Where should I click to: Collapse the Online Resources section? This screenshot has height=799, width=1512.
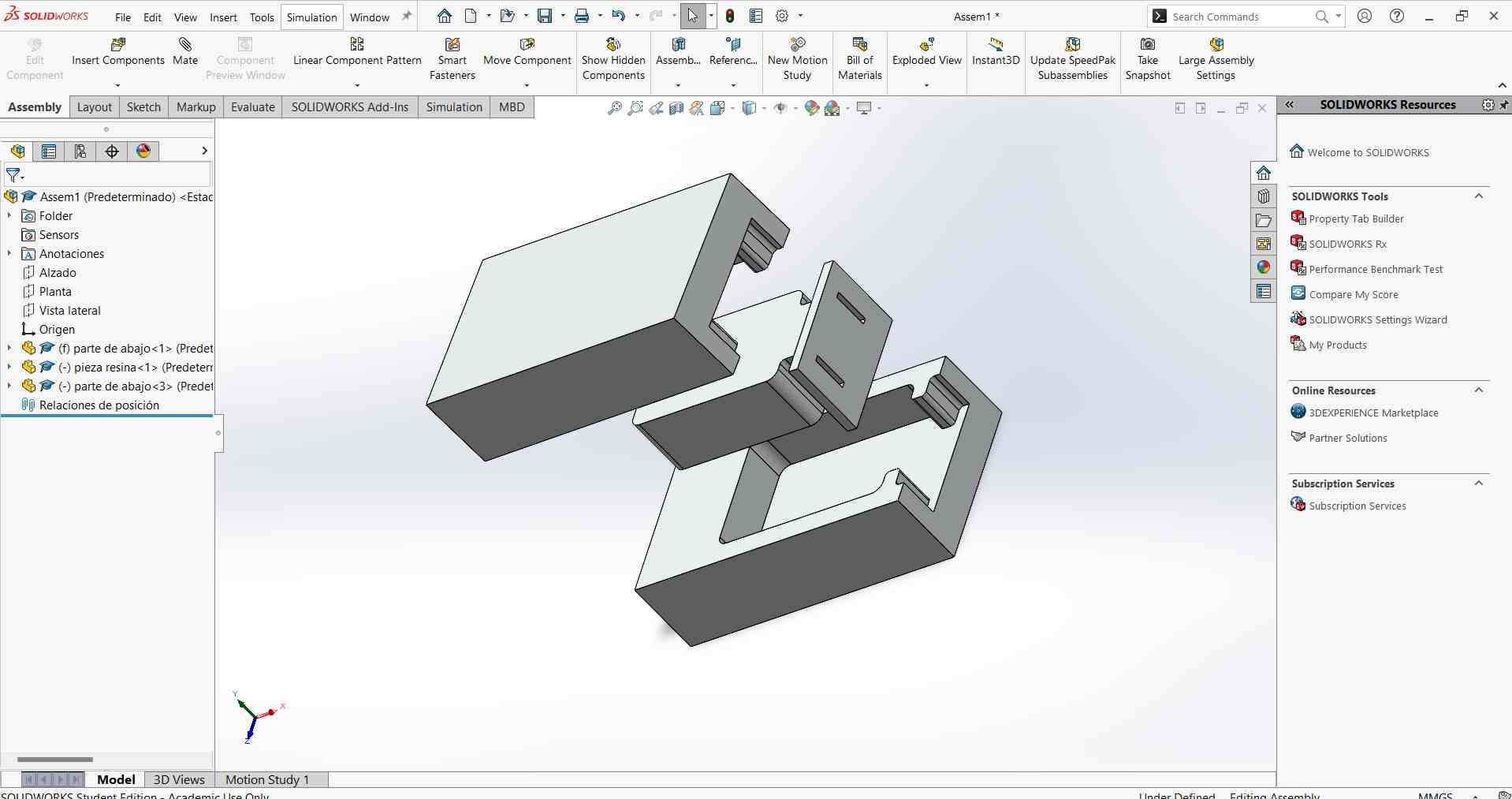[x=1479, y=390]
